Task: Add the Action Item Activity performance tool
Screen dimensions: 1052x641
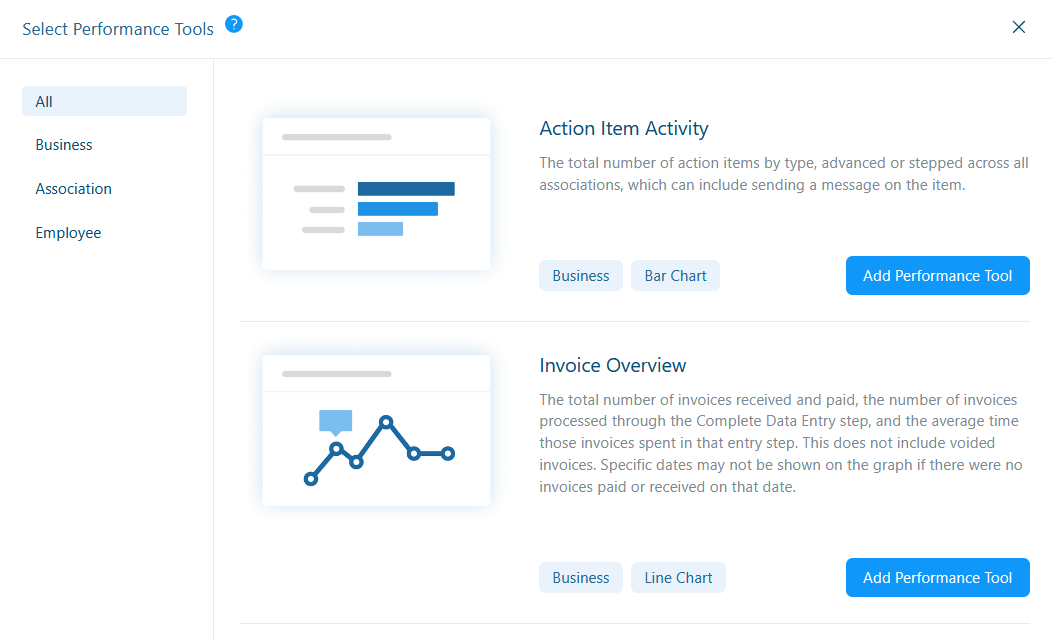Action: pyautogui.click(x=937, y=276)
